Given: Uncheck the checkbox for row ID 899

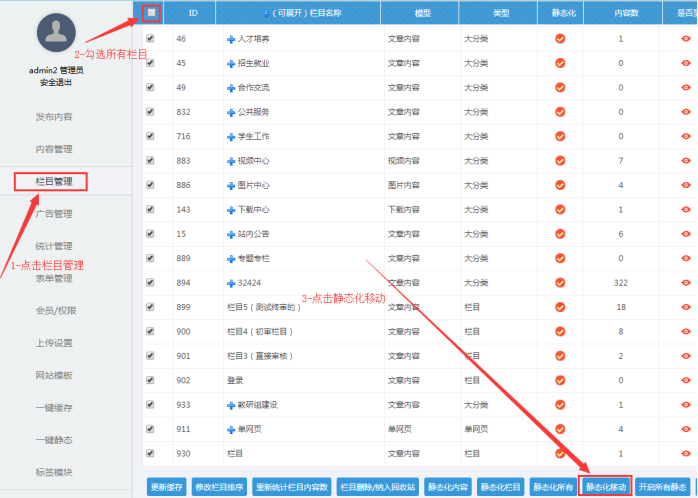Looking at the screenshot, I should point(151,307).
